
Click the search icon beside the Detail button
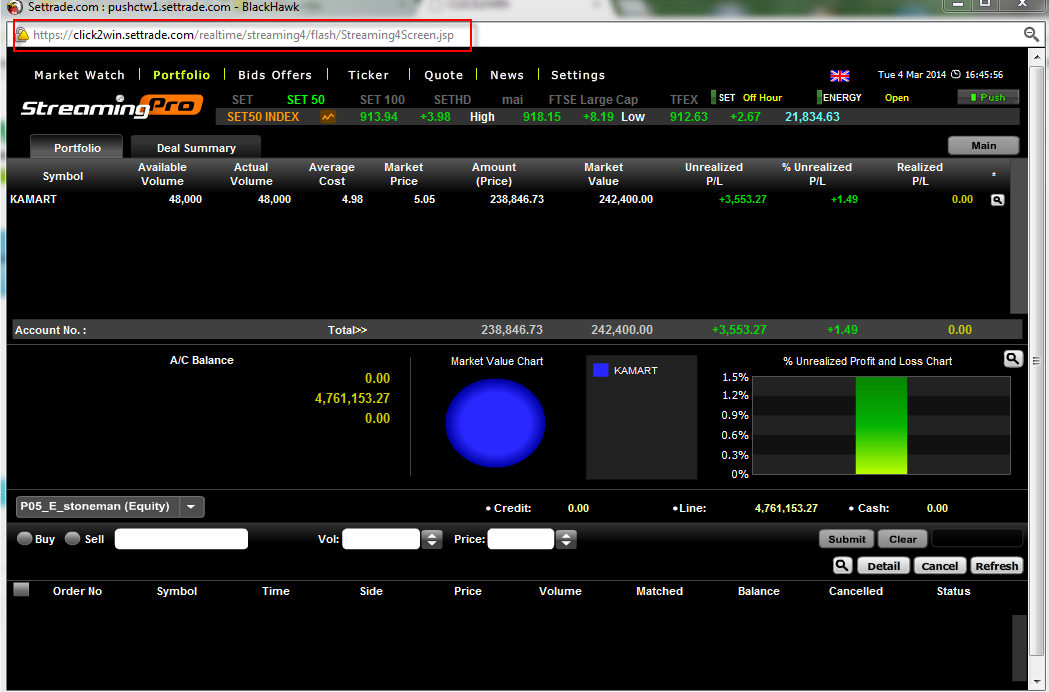(x=842, y=566)
